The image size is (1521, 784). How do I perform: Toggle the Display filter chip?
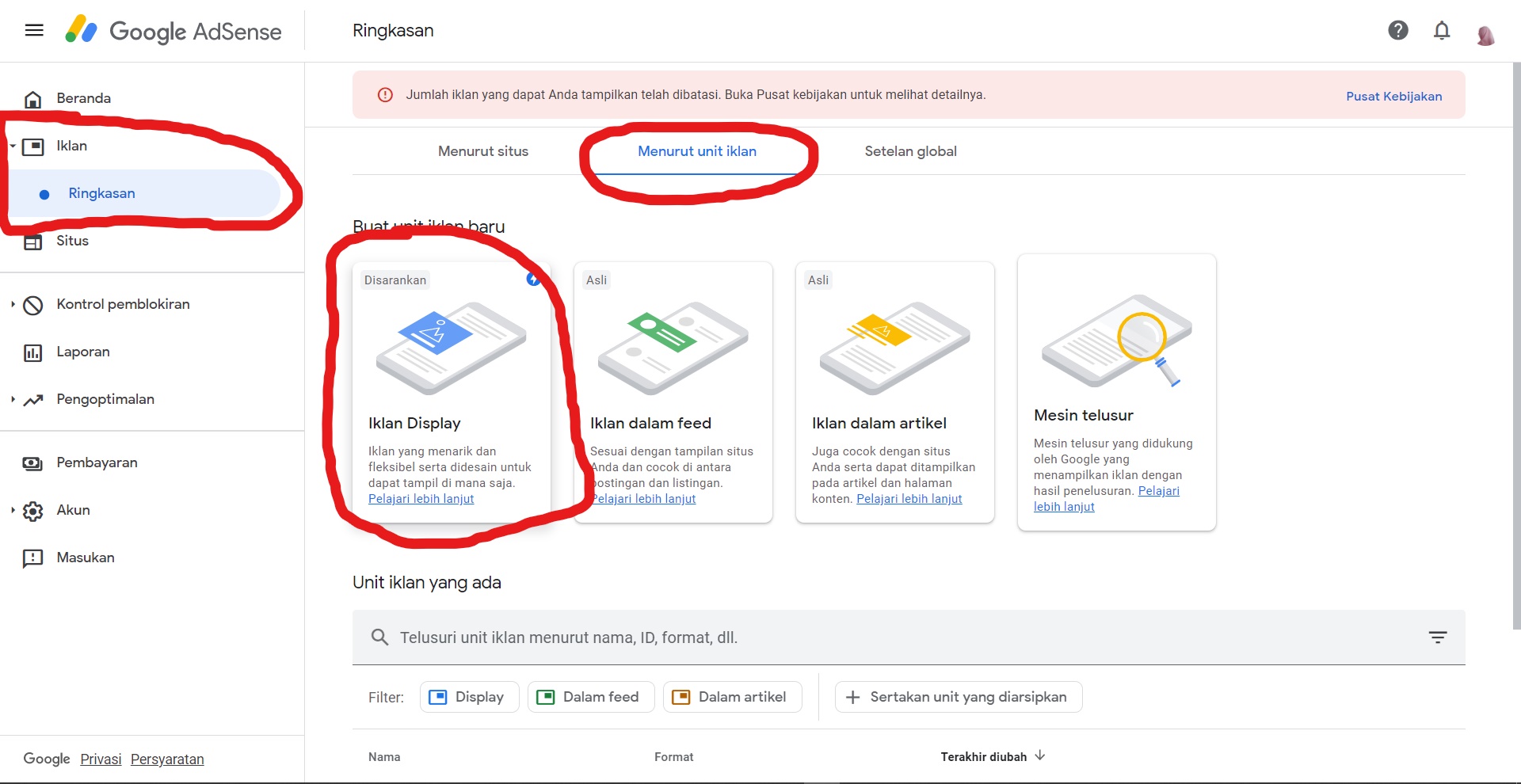(469, 697)
